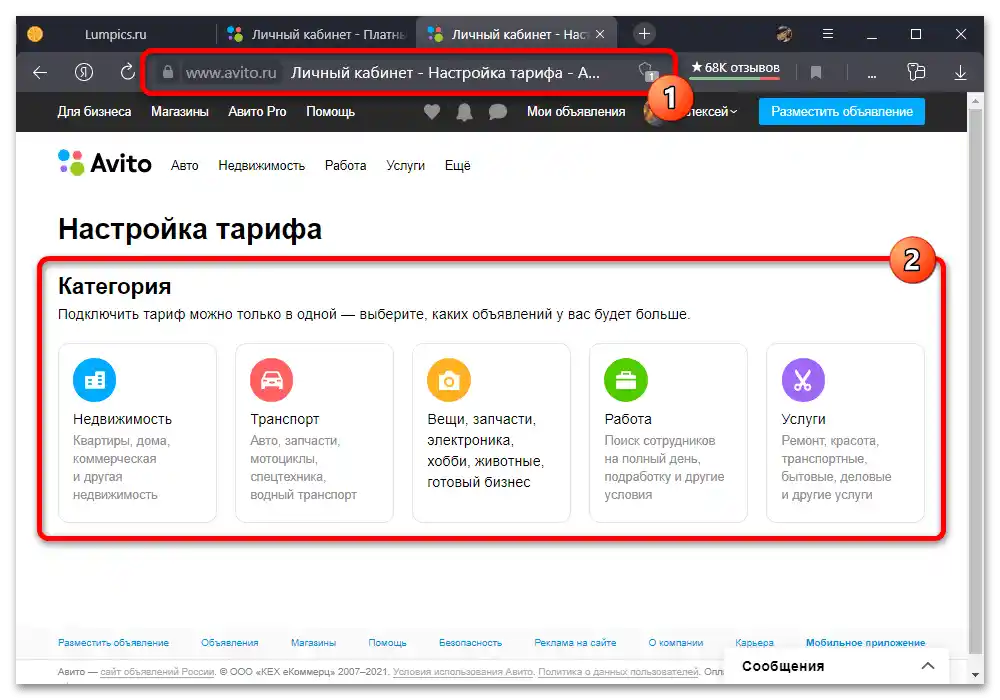Choose the Услуги card title

(x=803, y=419)
